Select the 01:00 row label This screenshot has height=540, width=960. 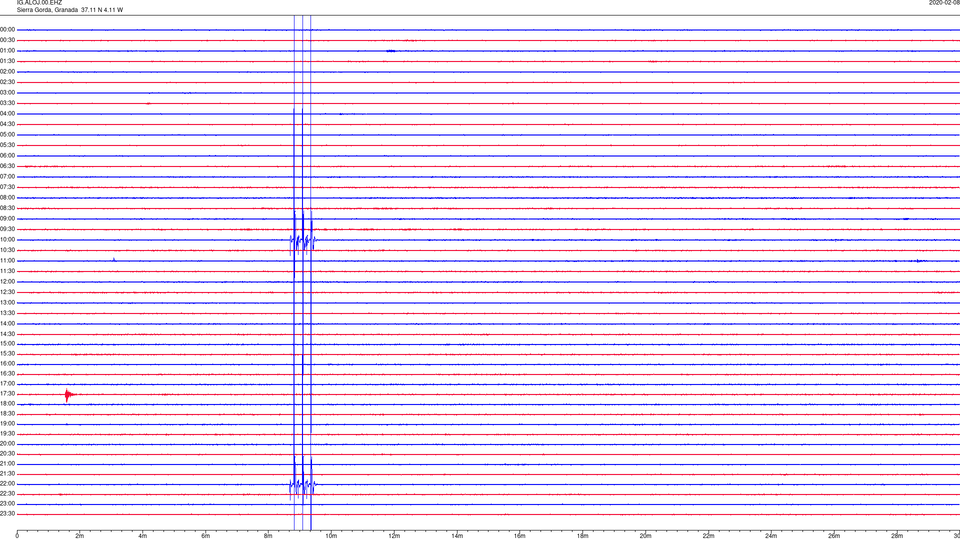point(7,51)
